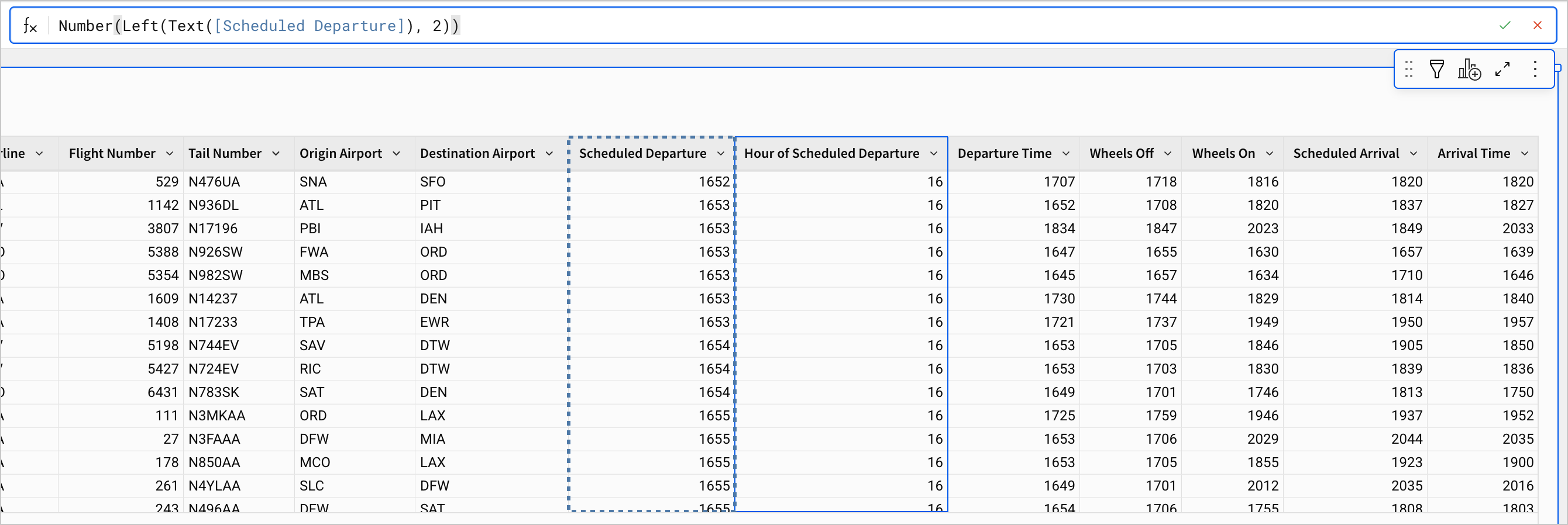Open the table filter funnel icon
The height and width of the screenshot is (525, 1568).
tap(1436, 70)
